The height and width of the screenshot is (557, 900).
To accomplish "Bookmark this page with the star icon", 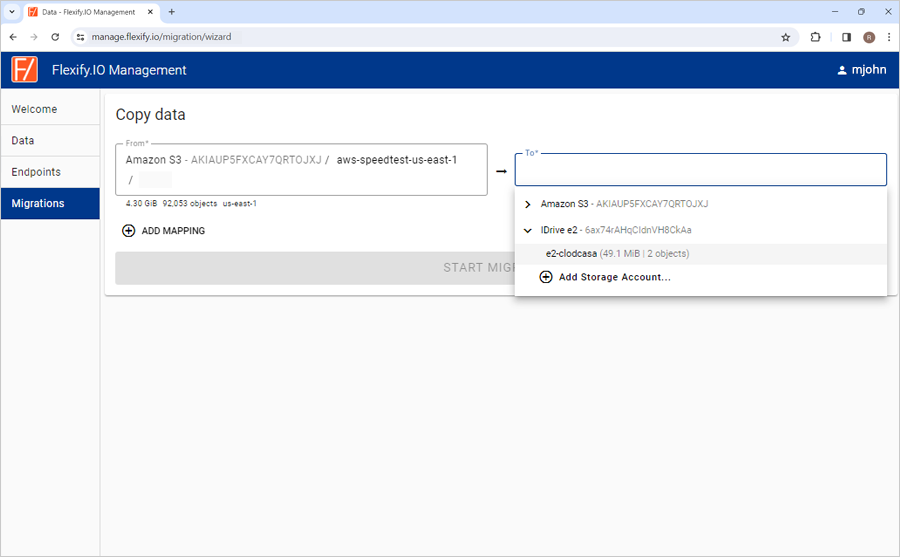I will click(786, 37).
